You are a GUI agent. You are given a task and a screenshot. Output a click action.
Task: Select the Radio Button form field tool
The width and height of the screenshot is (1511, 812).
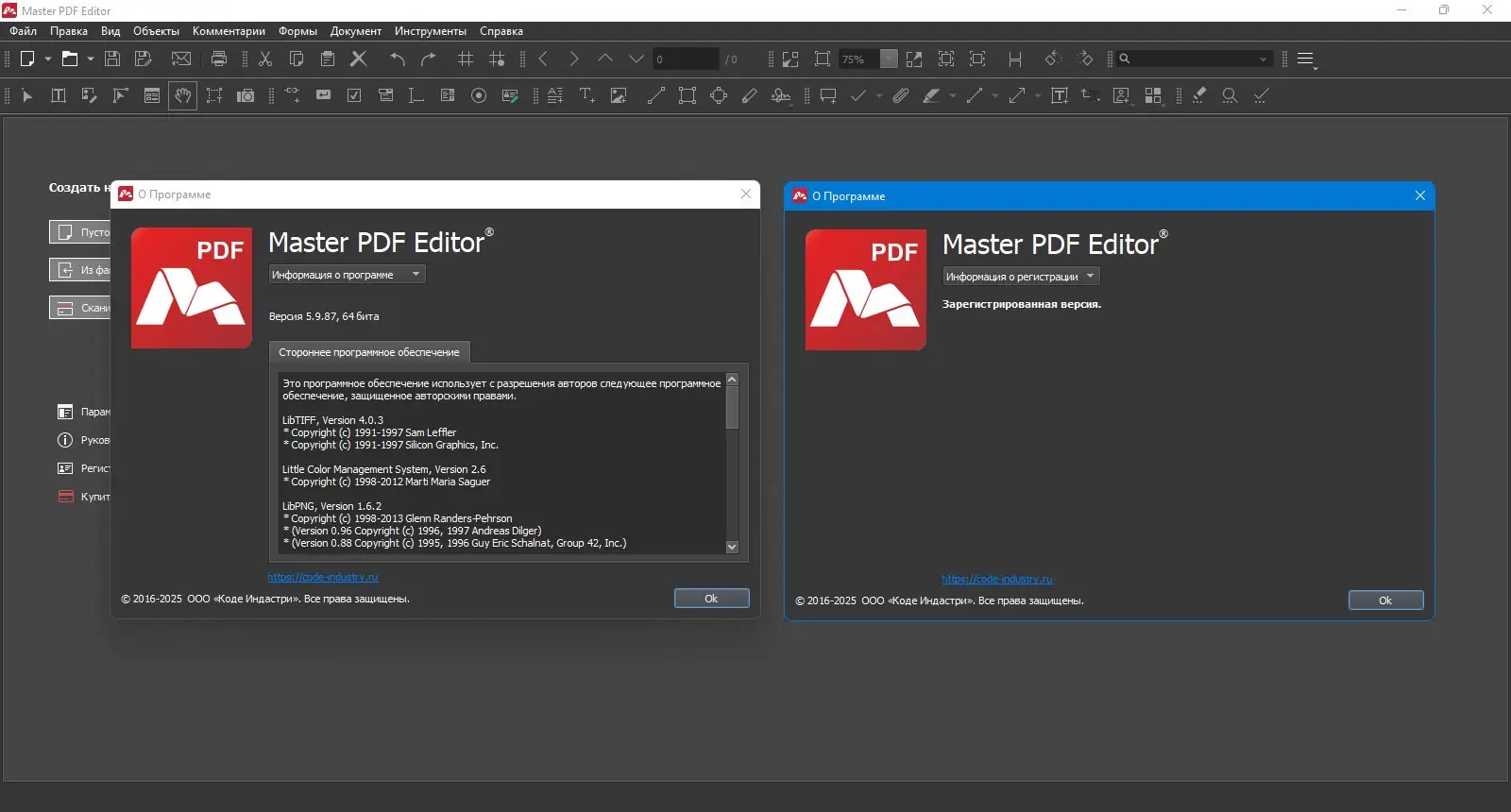click(x=479, y=95)
